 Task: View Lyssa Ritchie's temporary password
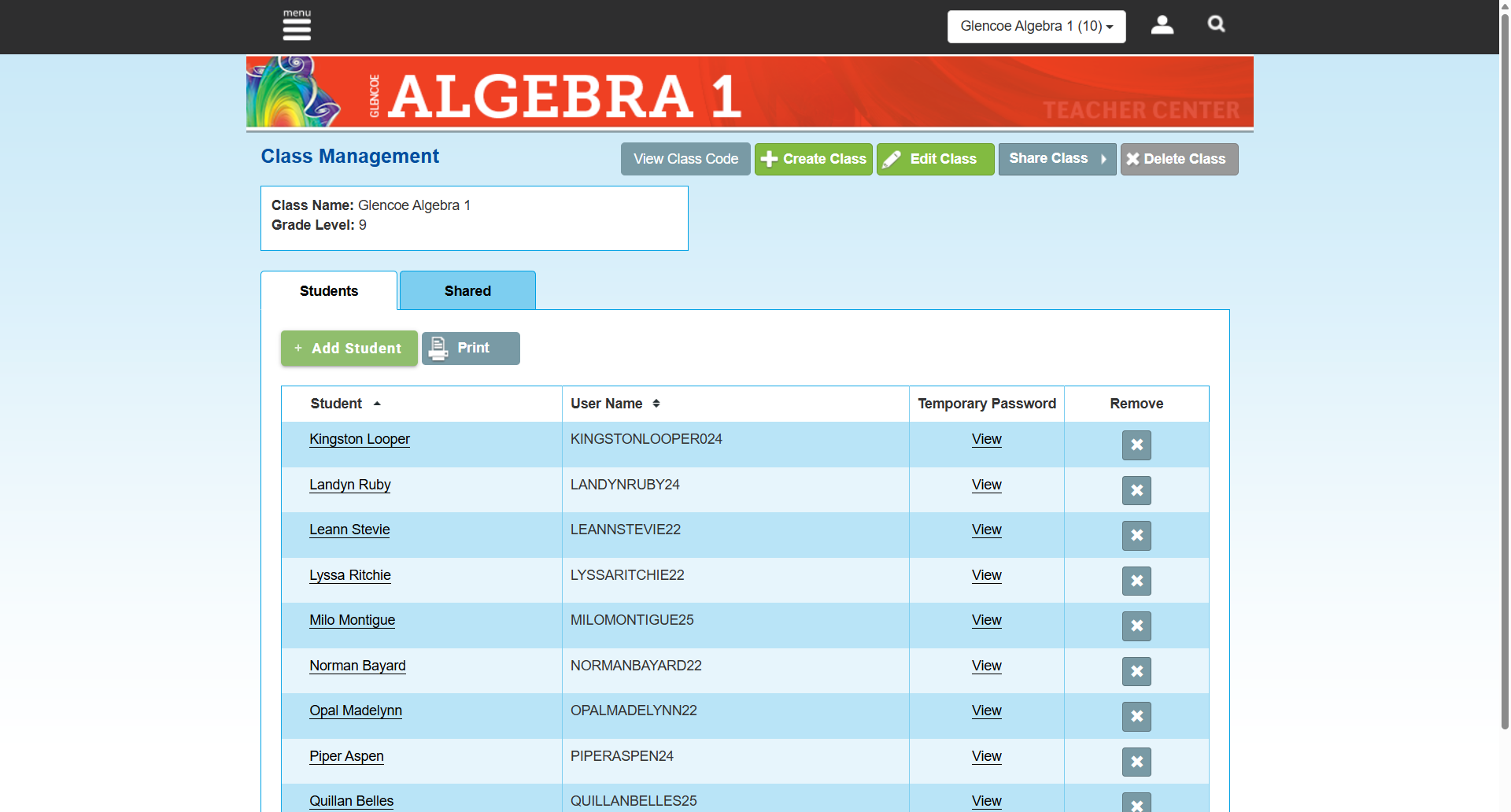pos(987,575)
